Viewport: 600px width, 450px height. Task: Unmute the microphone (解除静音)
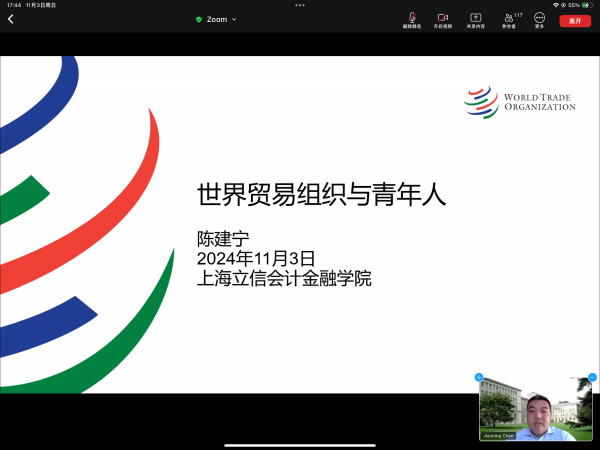click(412, 19)
